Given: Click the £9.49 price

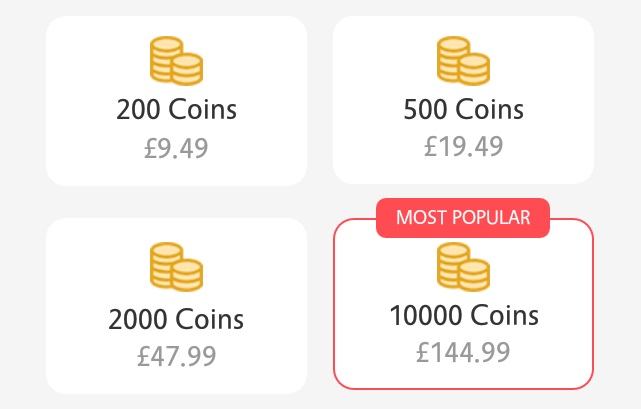Looking at the screenshot, I should [x=176, y=148].
